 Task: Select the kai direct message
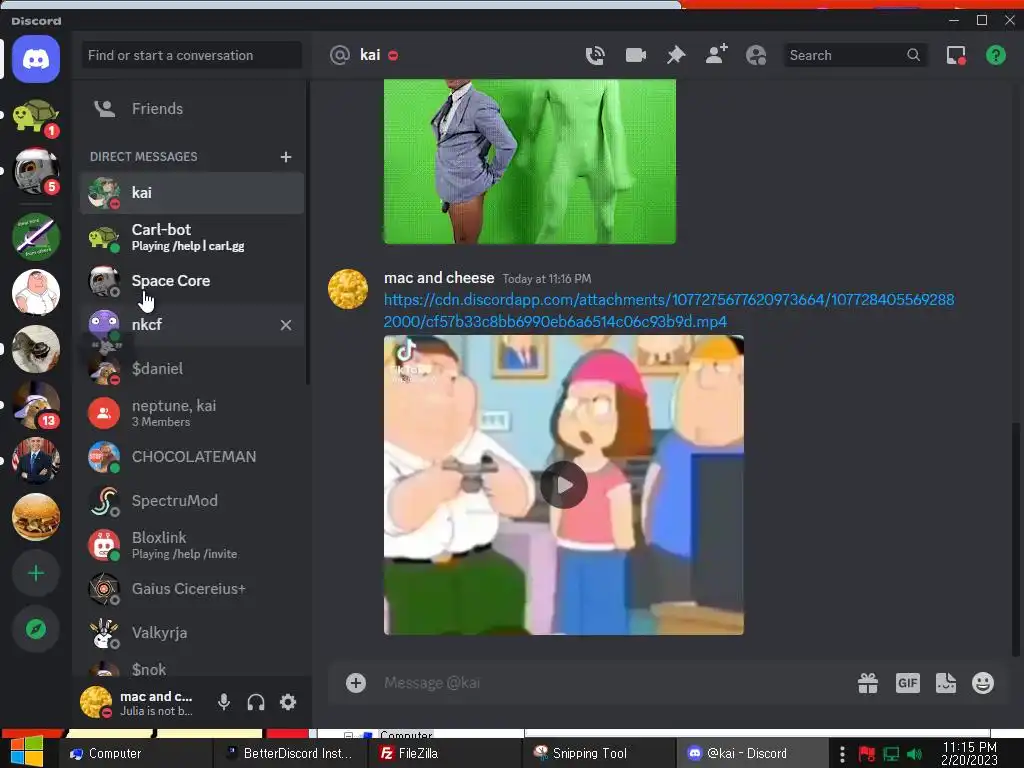pyautogui.click(x=192, y=193)
